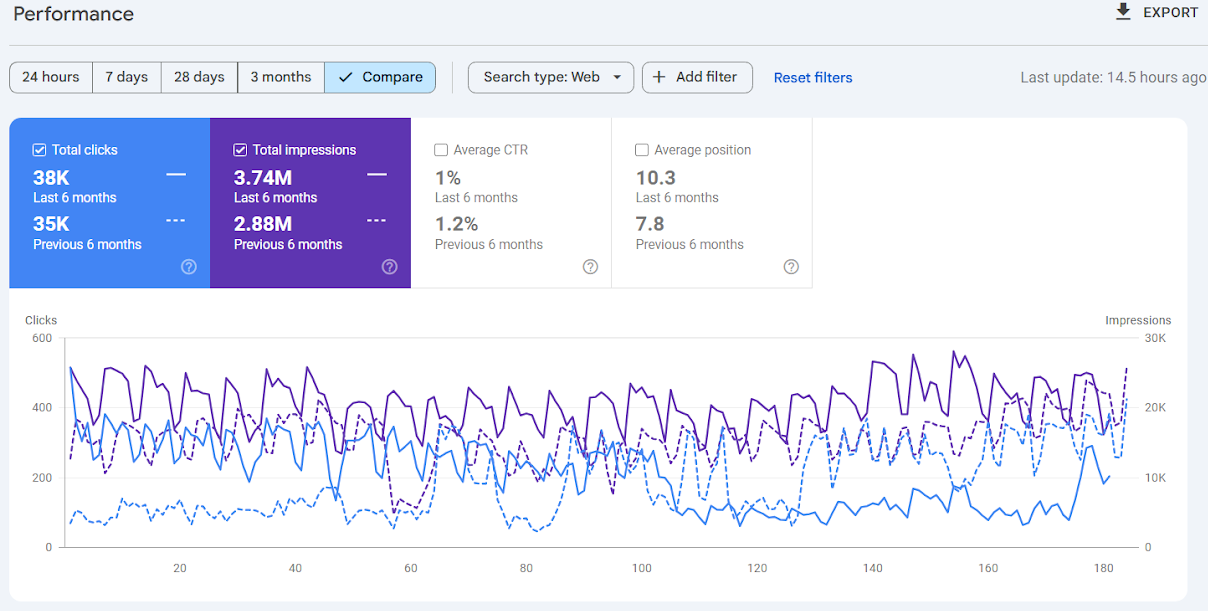Click the Export download icon

[1123, 12]
